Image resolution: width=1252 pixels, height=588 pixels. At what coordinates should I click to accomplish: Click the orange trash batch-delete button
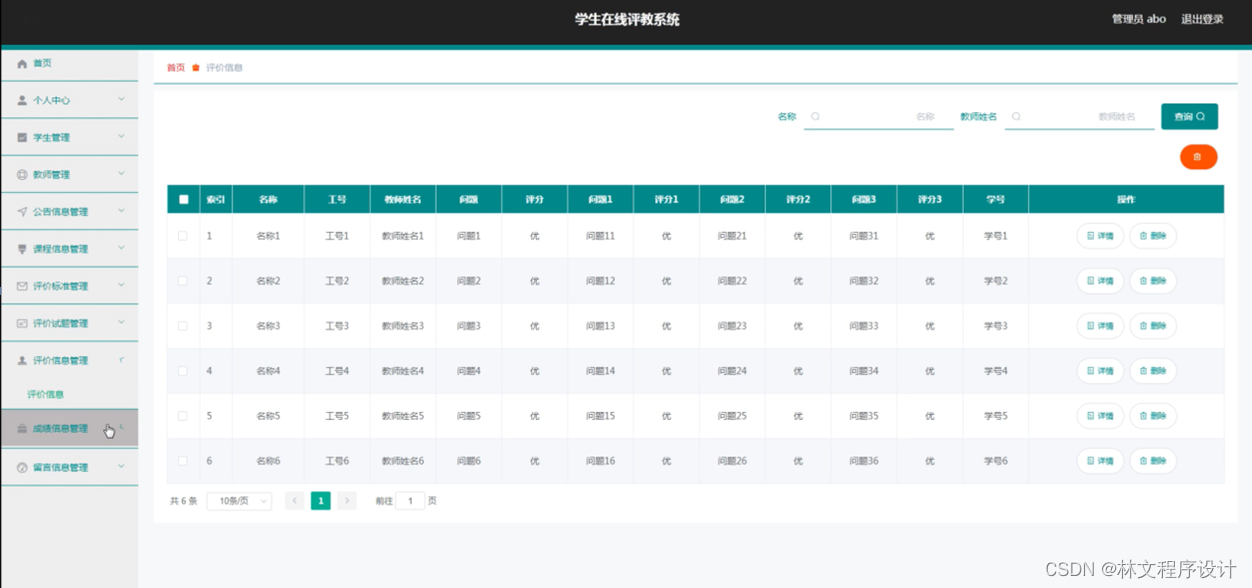click(x=1198, y=157)
